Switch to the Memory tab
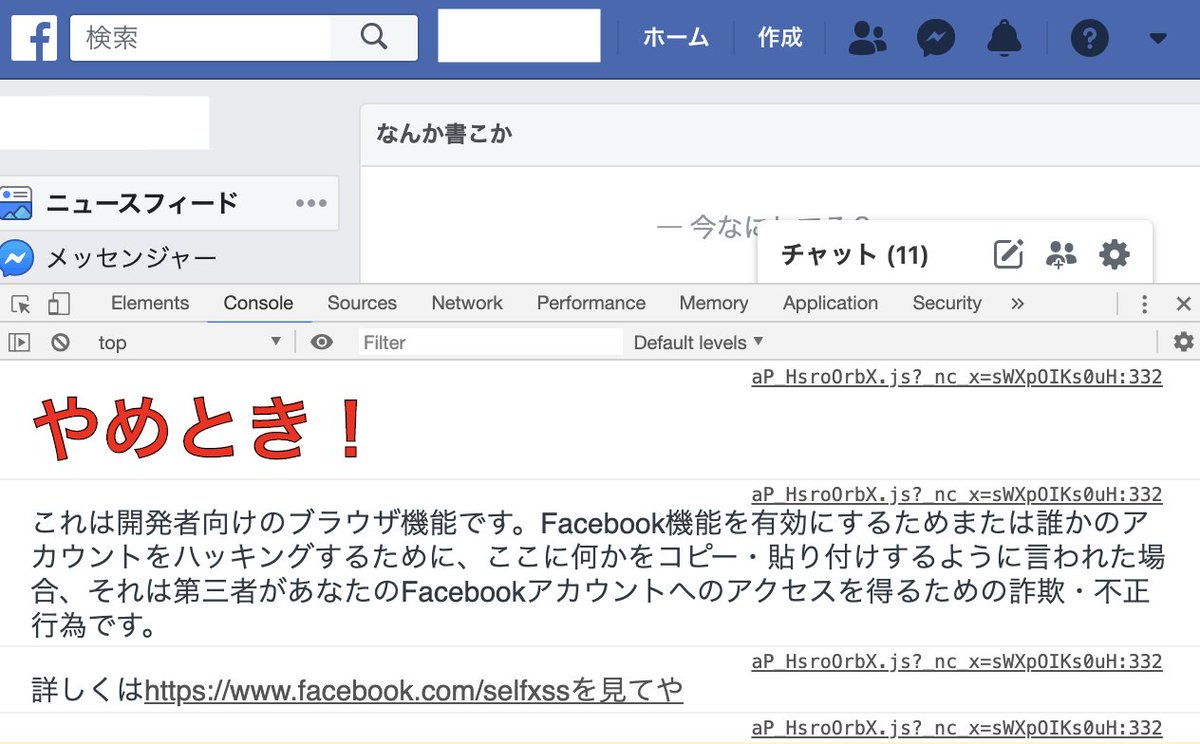1200x744 pixels. tap(713, 303)
